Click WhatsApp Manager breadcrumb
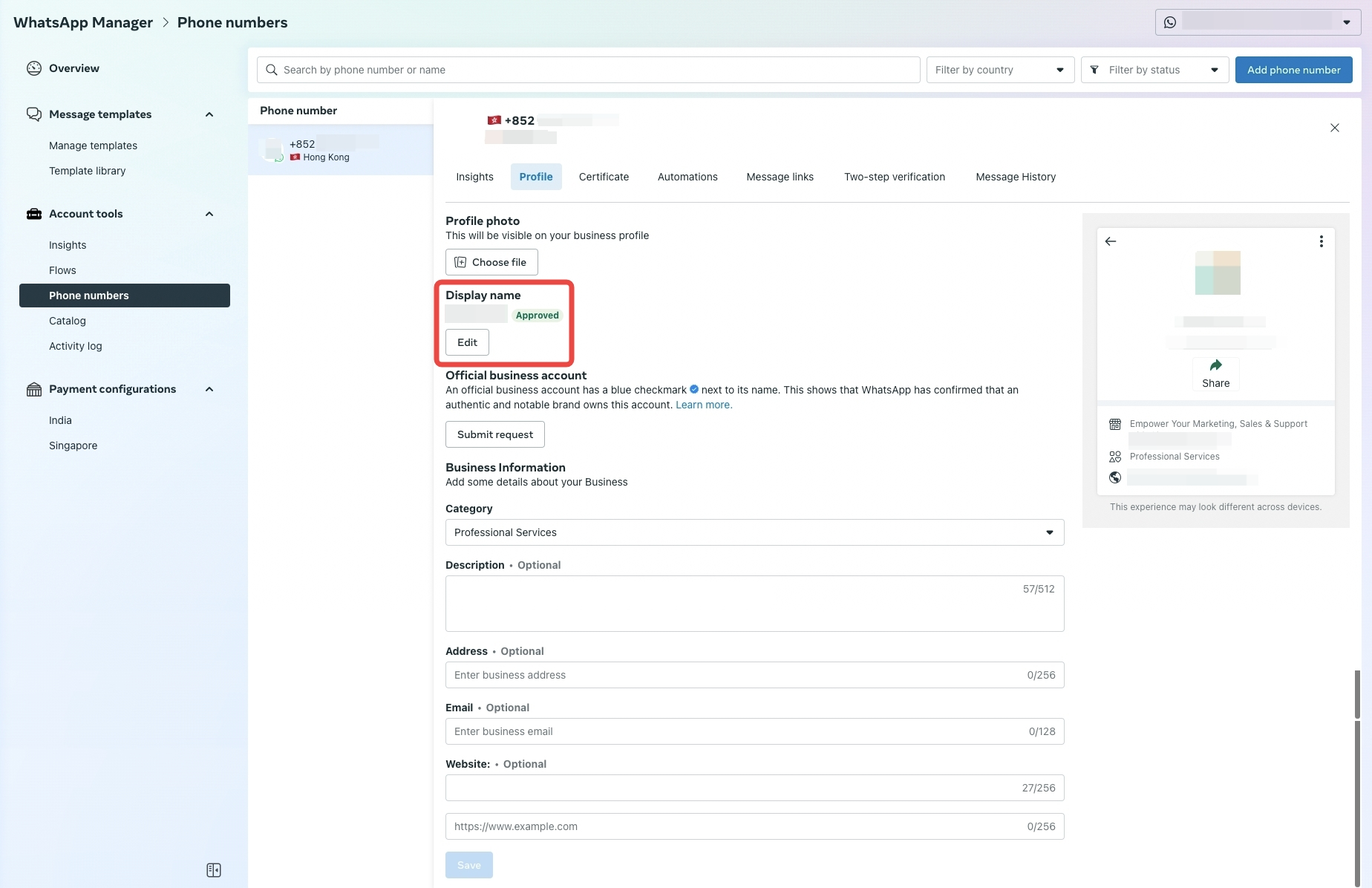The image size is (1372, 888). [83, 22]
